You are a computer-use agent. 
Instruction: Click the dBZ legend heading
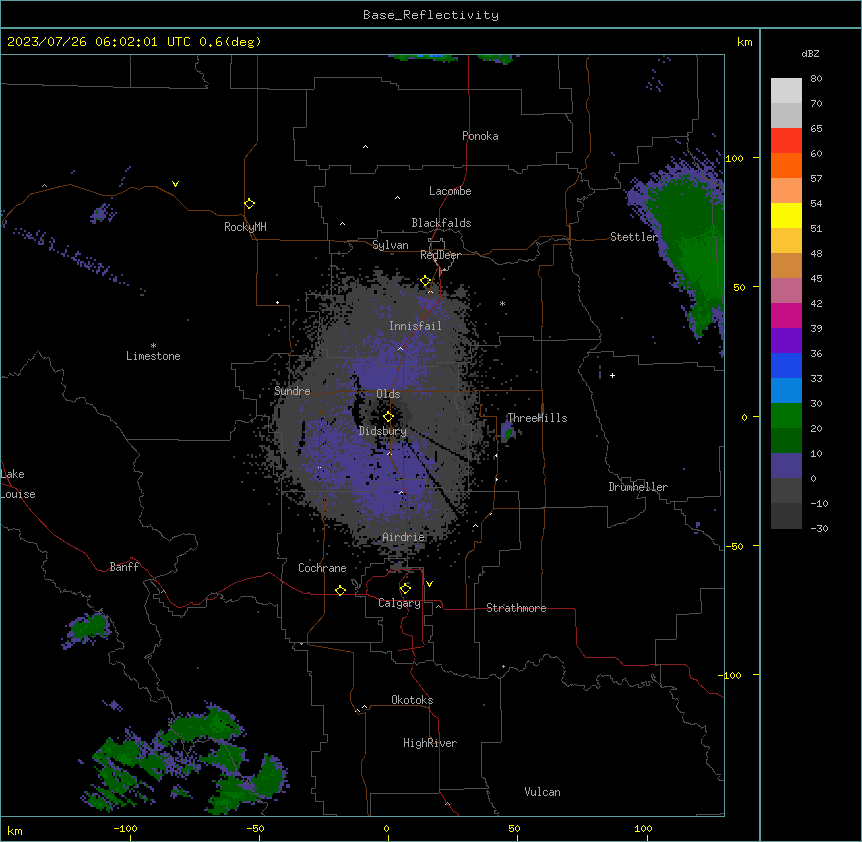point(810,54)
